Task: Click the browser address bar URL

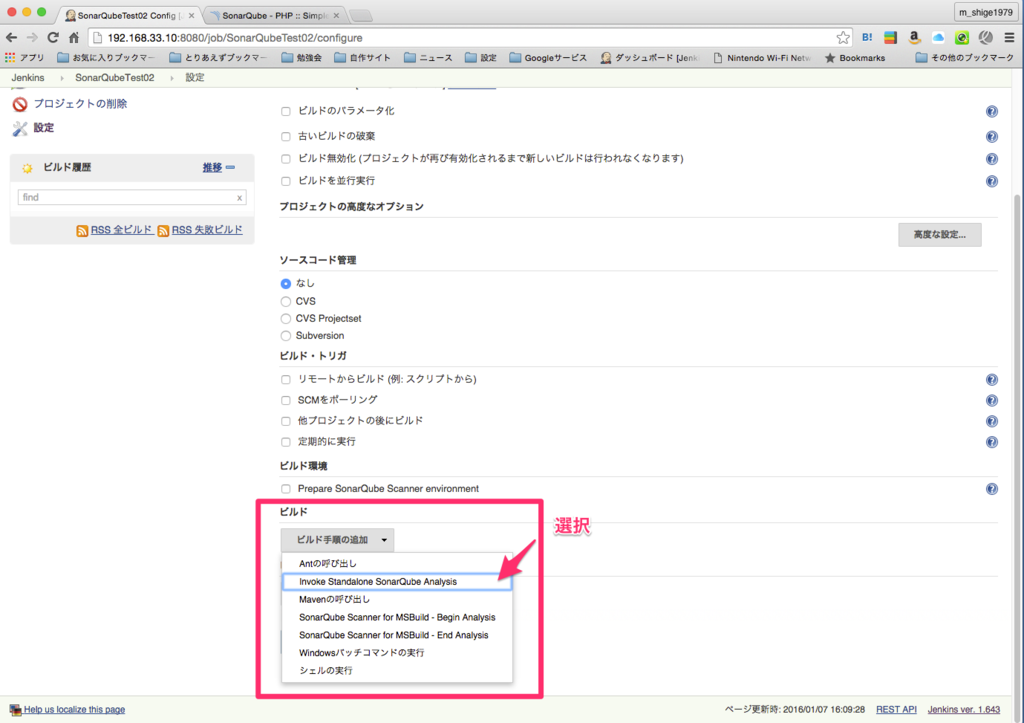Action: pos(235,38)
